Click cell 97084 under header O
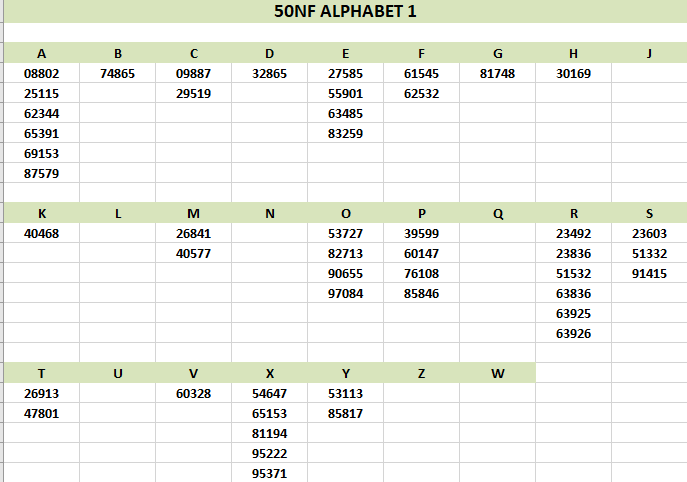The image size is (687, 482). [345, 293]
